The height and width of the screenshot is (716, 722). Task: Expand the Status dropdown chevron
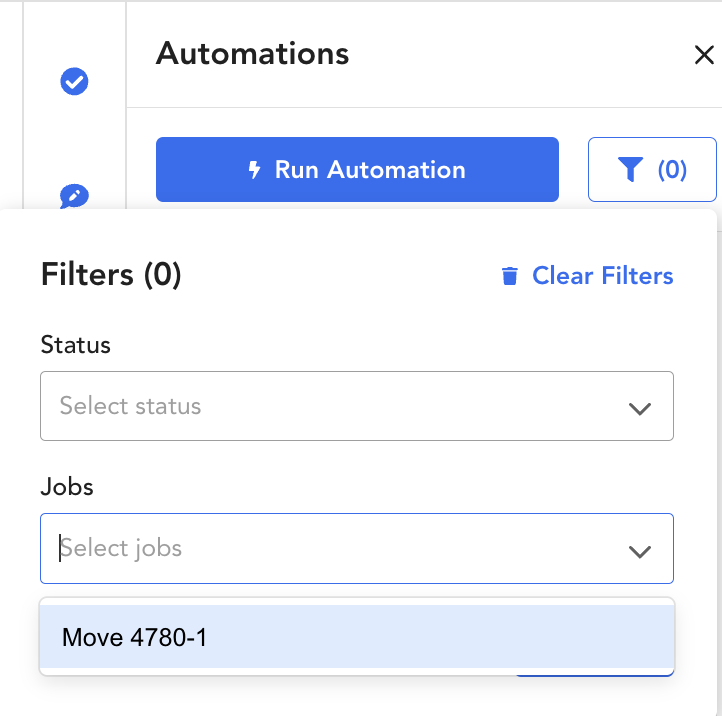(x=640, y=408)
